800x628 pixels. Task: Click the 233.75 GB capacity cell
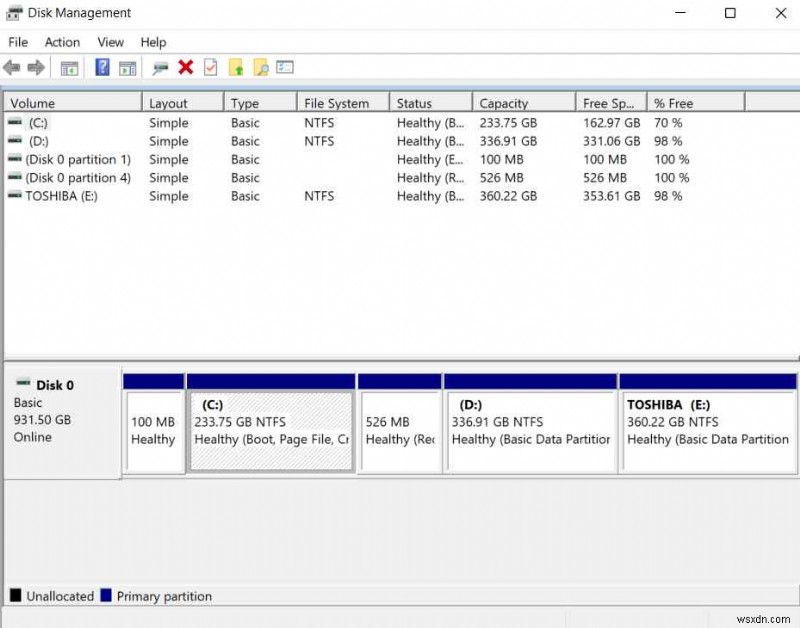pyautogui.click(x=508, y=123)
